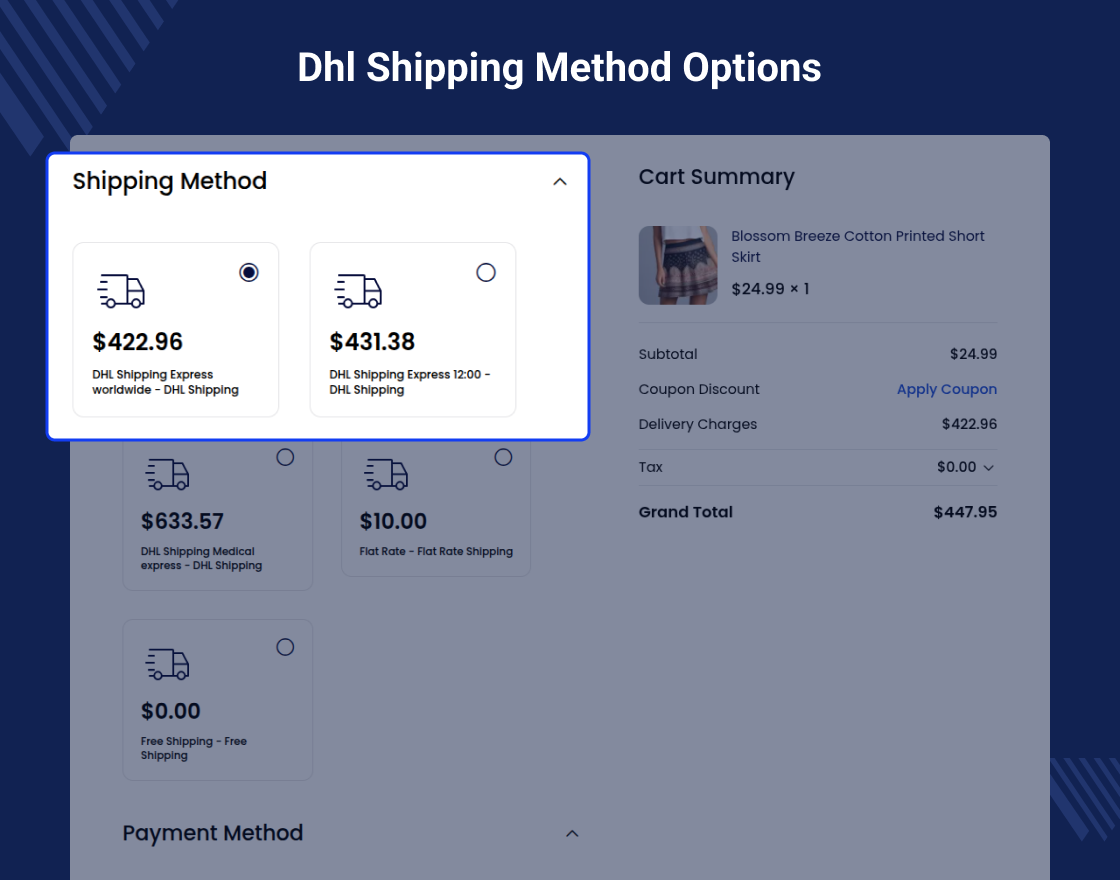Click the truck icon on the $431.38 card

358,290
